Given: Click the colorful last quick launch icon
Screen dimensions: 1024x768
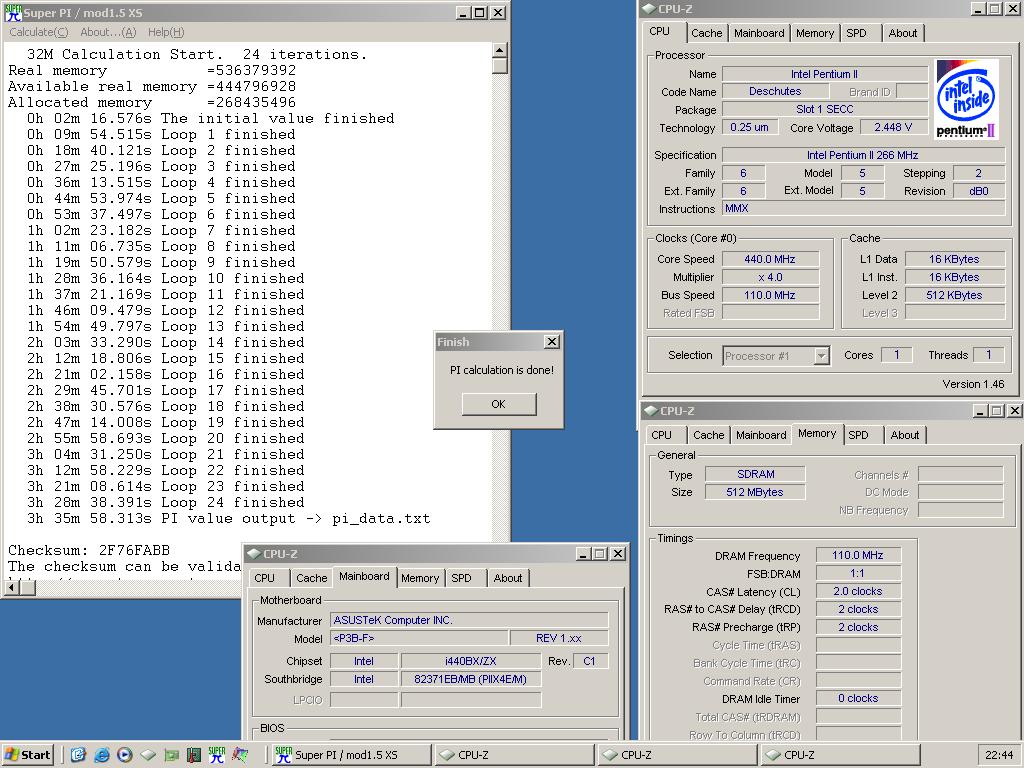Looking at the screenshot, I should tap(240, 755).
